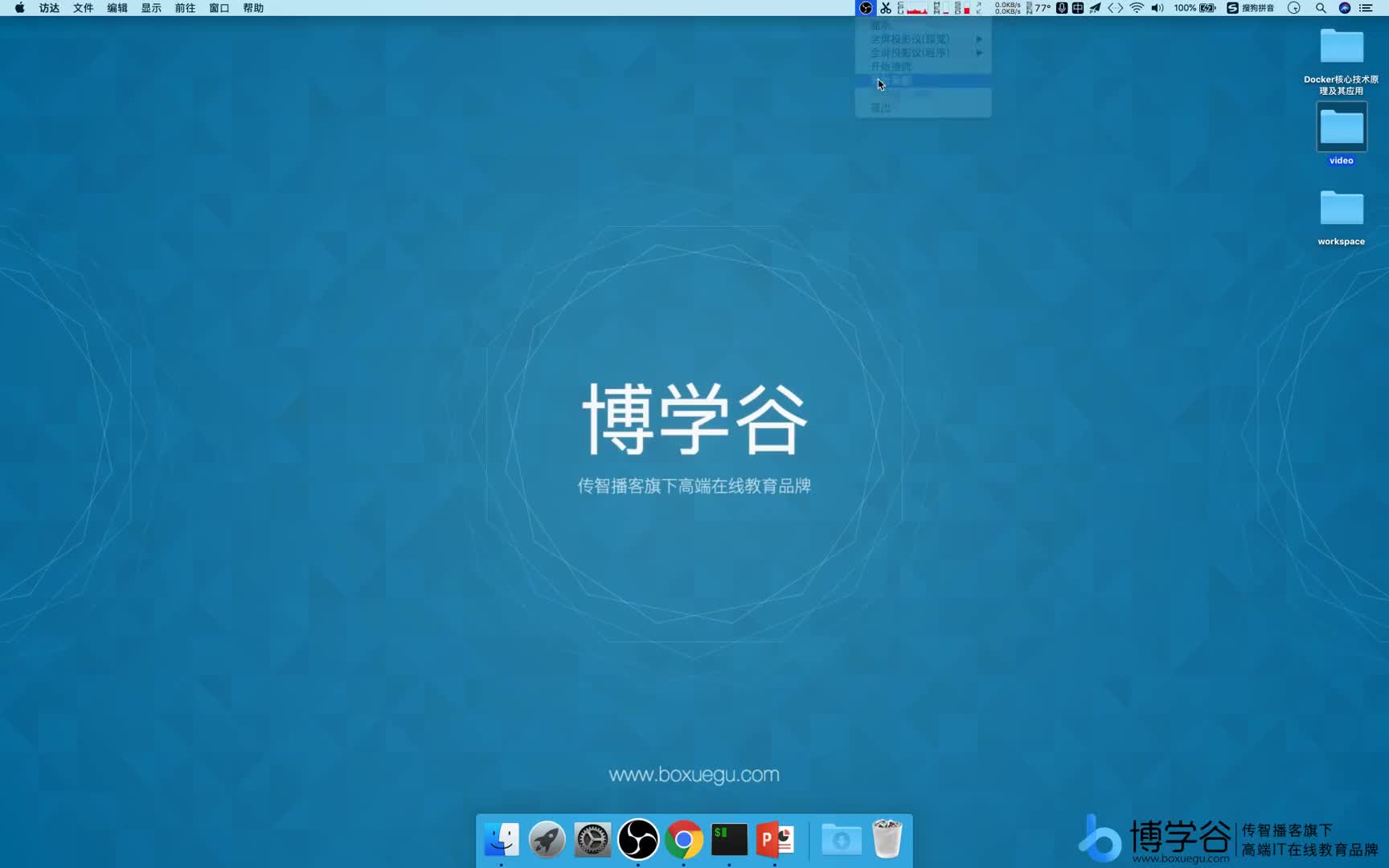Open Spotlight search magnifier
The image size is (1389, 868).
point(1320,8)
